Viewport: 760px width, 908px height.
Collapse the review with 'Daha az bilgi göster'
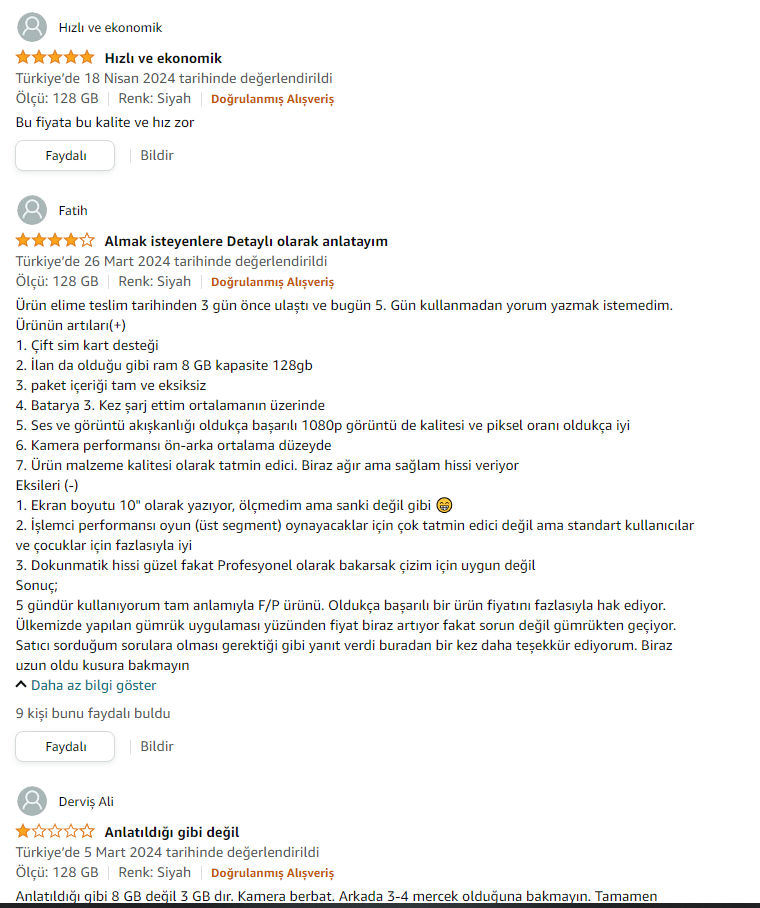pos(86,685)
